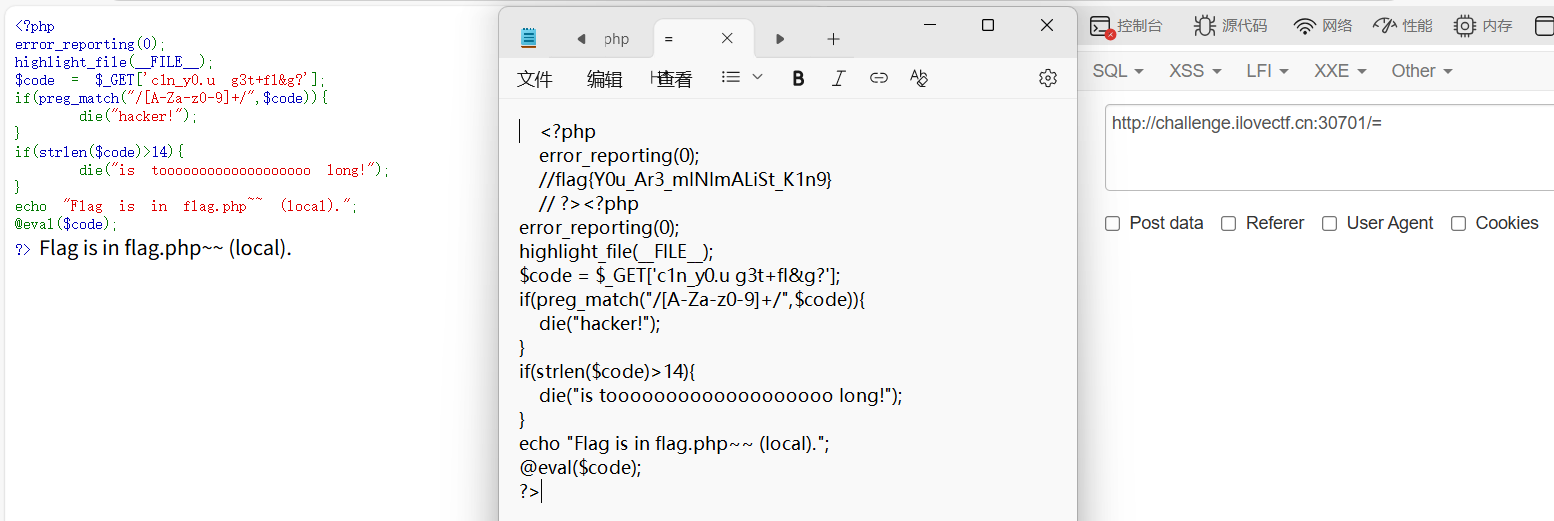Close the '=' tab in Notepad
1554x521 pixels.
(727, 39)
